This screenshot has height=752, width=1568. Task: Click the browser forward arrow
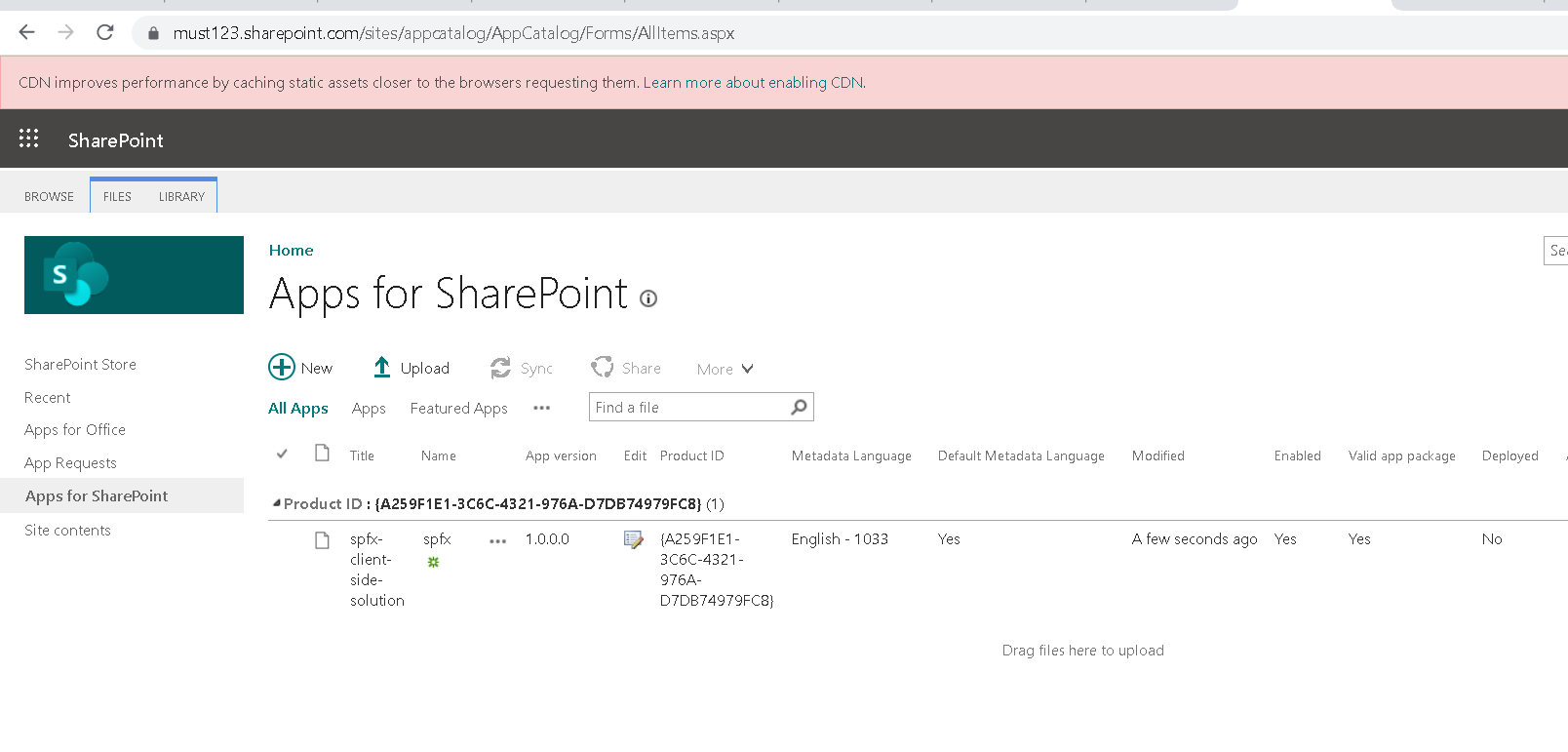pyautogui.click(x=65, y=32)
